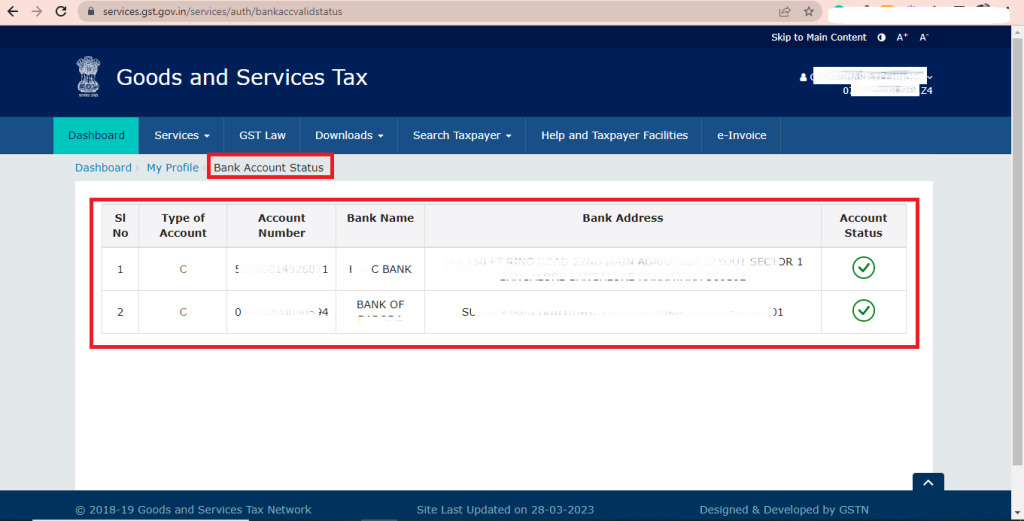
Task: Toggle the high contrast mode icon
Action: click(x=881, y=37)
